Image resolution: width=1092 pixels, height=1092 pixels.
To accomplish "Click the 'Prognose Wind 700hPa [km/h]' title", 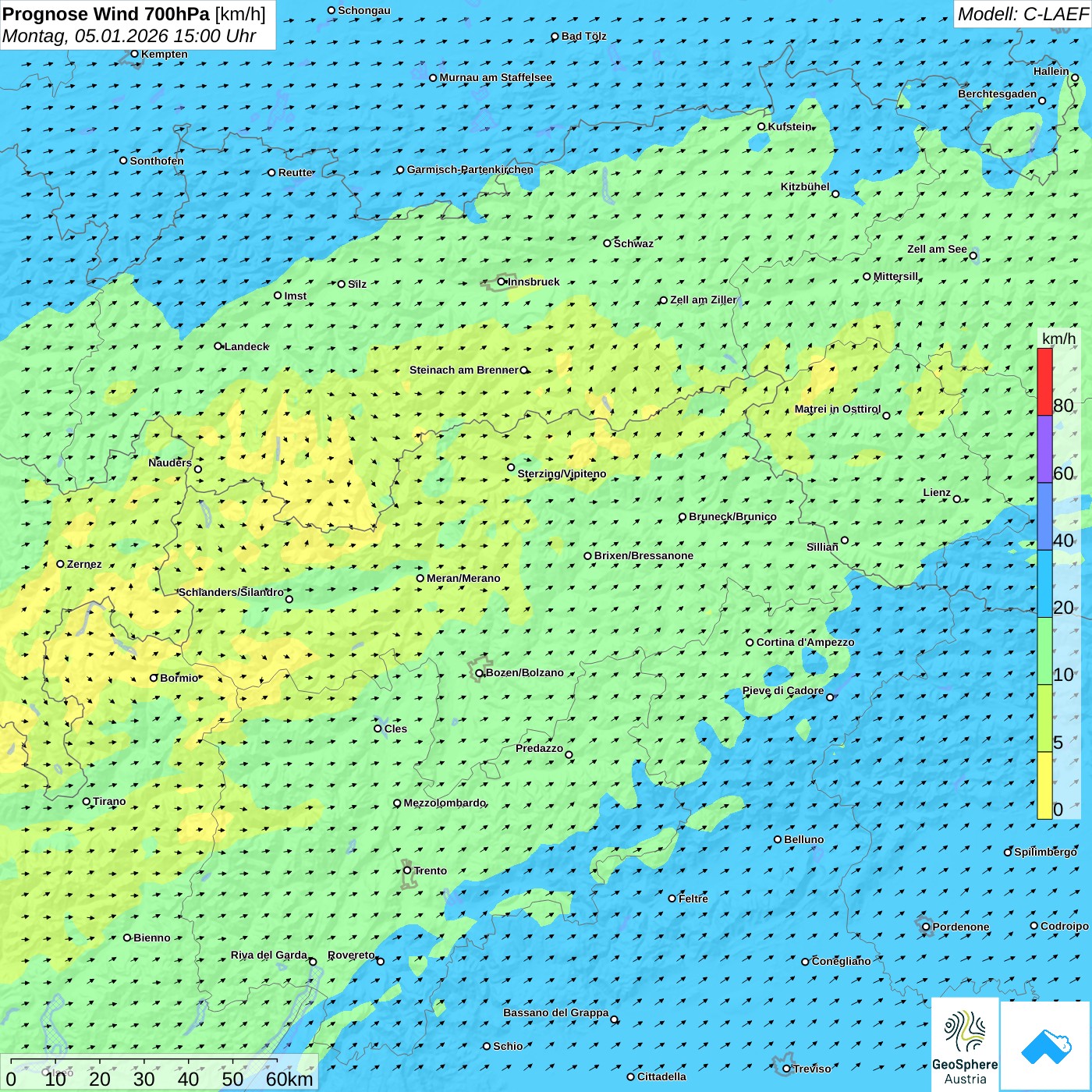I will pos(134,14).
